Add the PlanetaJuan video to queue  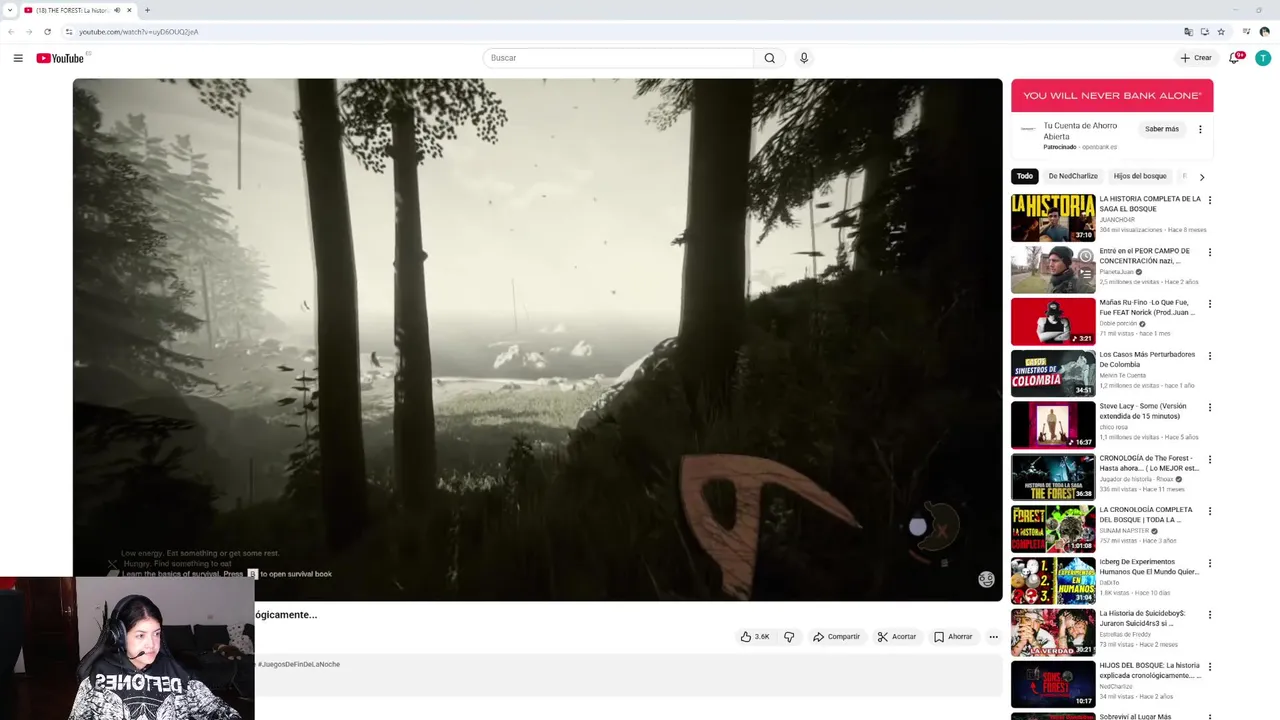click(x=1086, y=272)
